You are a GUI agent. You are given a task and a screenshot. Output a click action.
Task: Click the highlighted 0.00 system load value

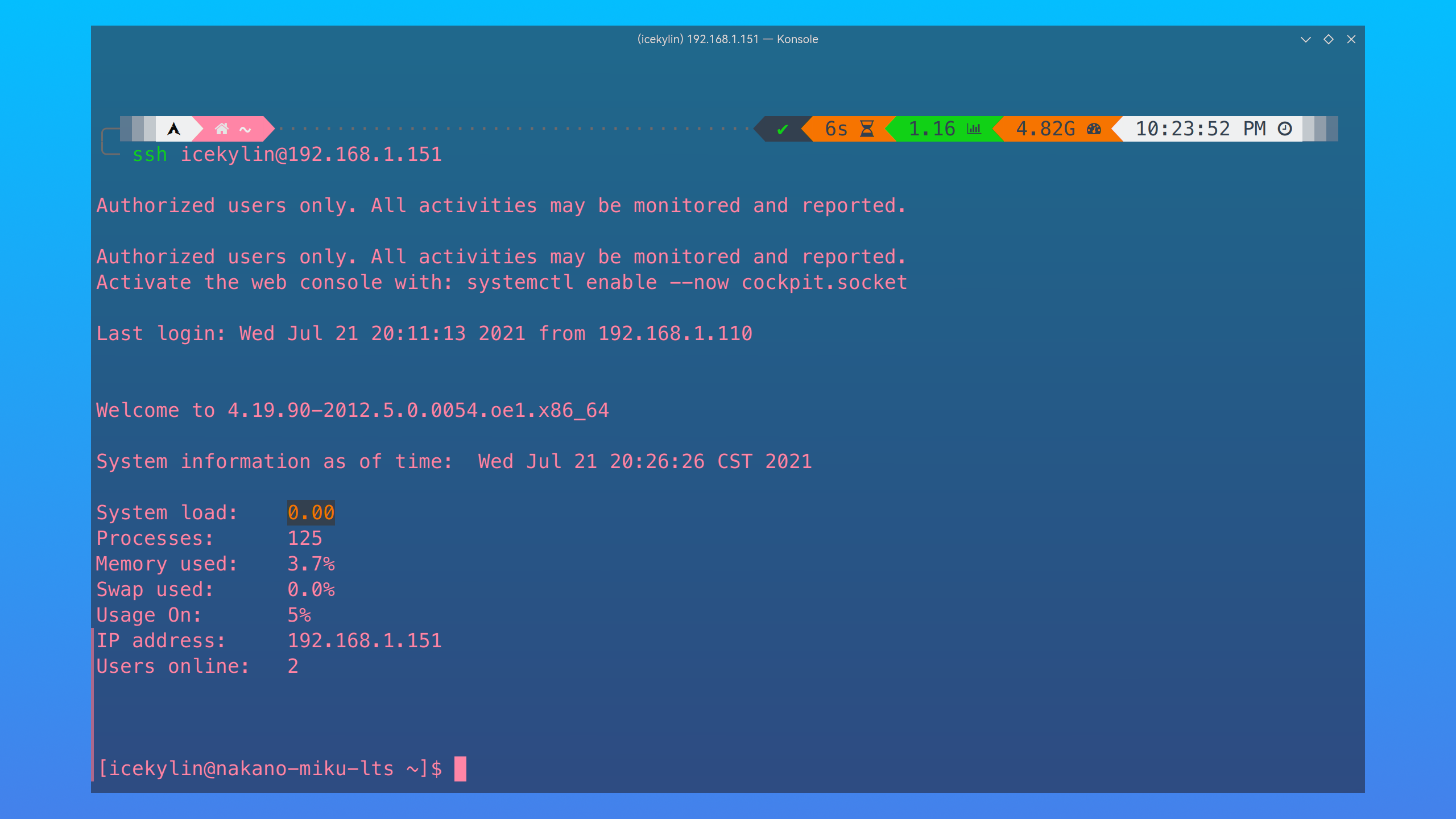pyautogui.click(x=311, y=513)
